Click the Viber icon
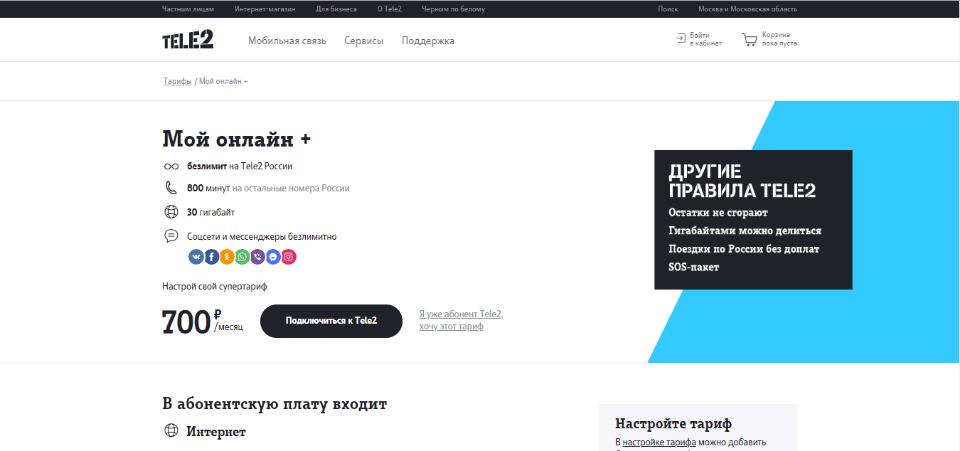Image resolution: width=960 pixels, height=451 pixels. click(x=258, y=257)
